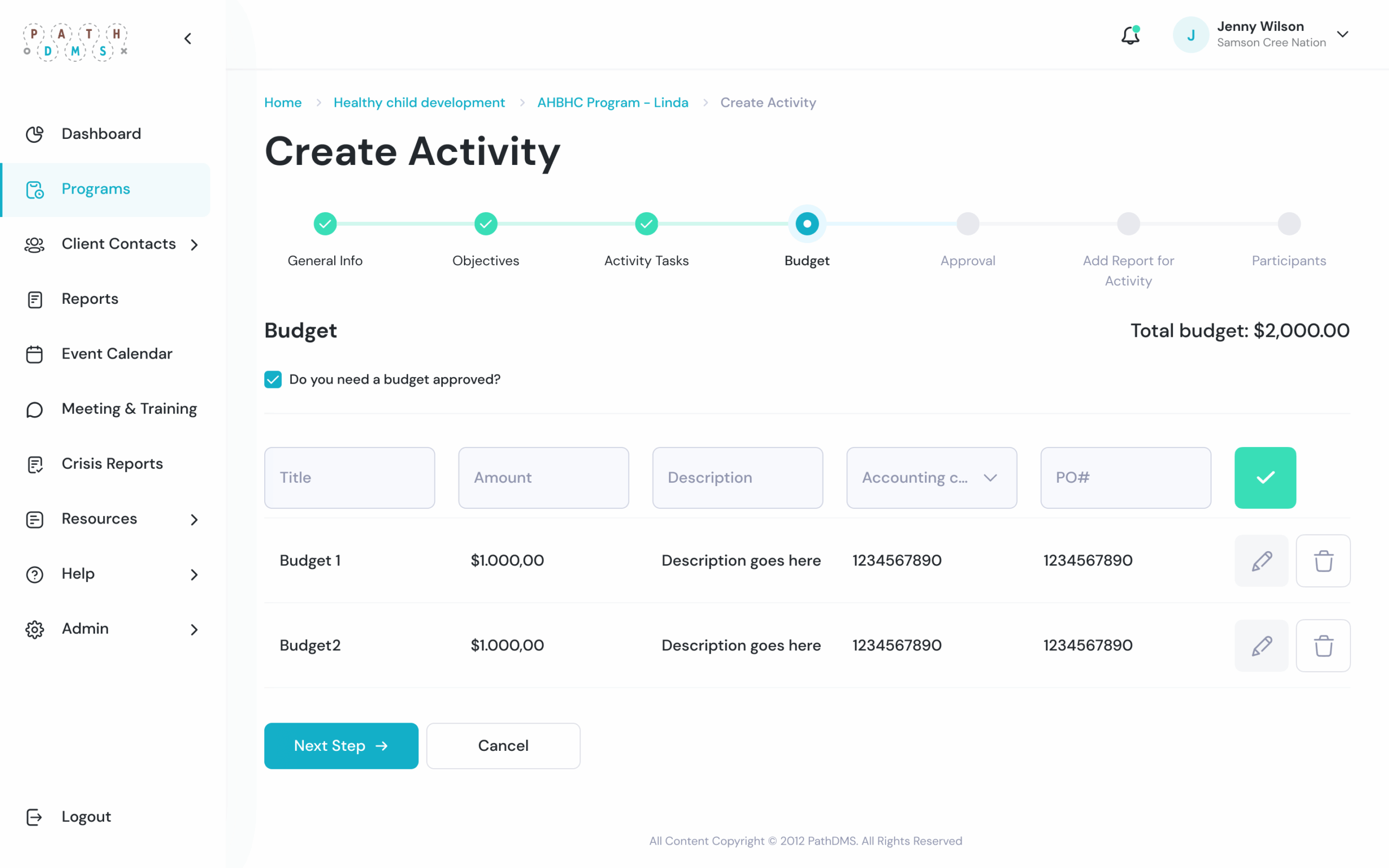The height and width of the screenshot is (868, 1389).
Task: Click the active Budget step marker
Action: click(x=807, y=224)
